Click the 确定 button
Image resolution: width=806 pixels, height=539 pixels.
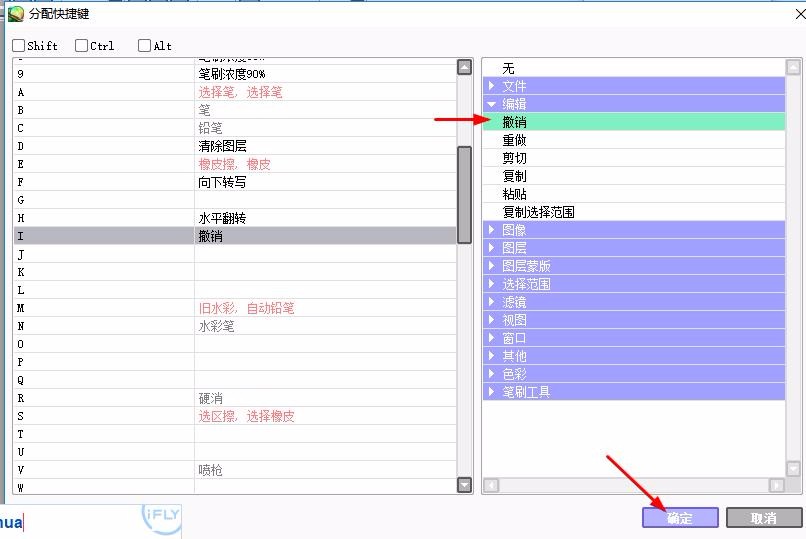(680, 517)
